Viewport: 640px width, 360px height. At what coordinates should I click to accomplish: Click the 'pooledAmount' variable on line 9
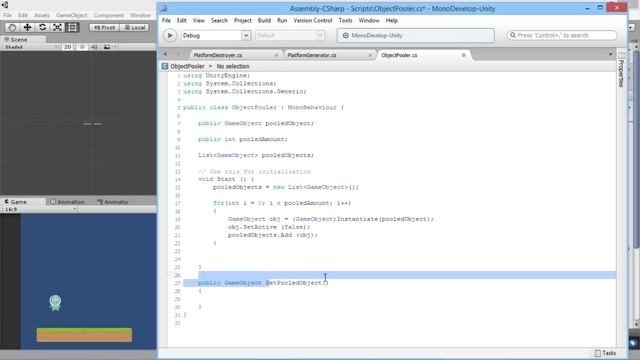click(262, 139)
